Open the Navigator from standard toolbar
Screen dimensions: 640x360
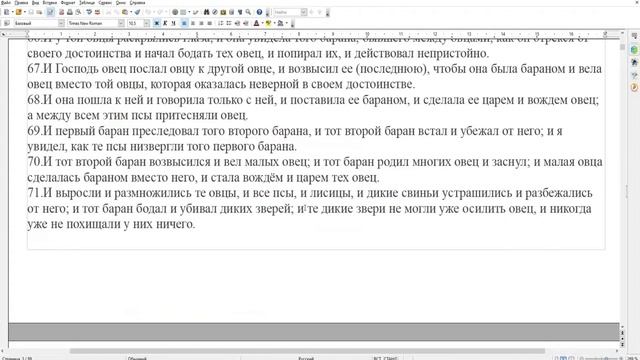point(215,12)
